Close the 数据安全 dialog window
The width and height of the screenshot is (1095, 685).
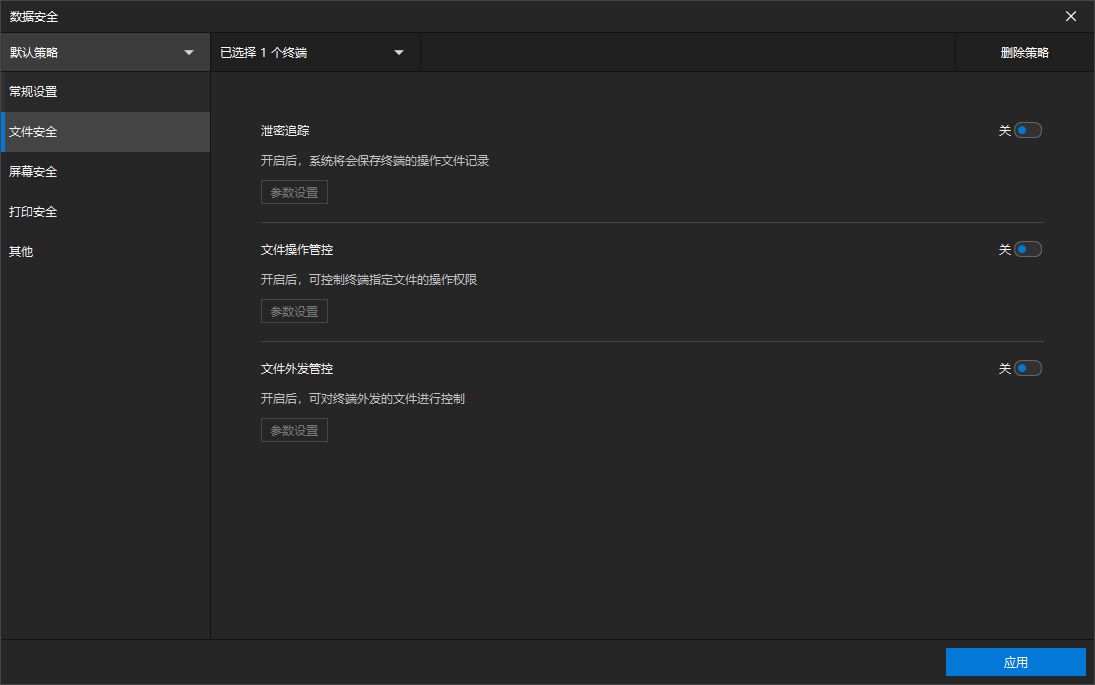[1071, 16]
